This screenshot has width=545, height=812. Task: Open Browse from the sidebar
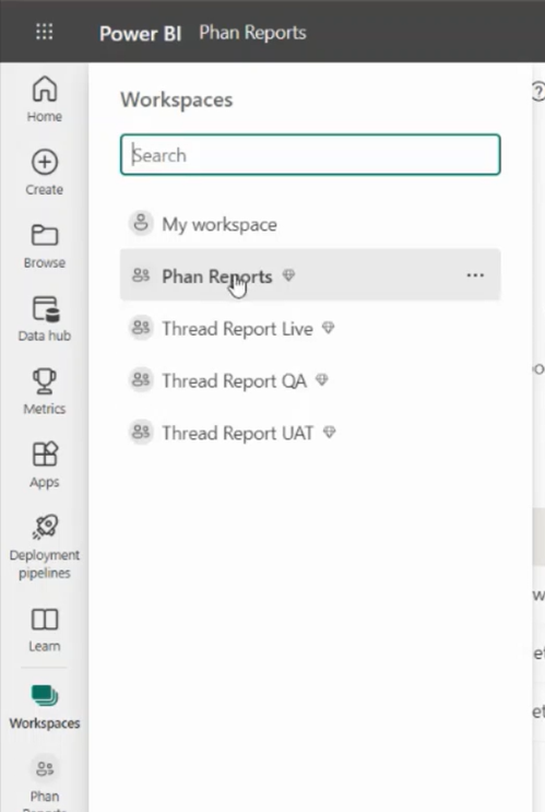[x=45, y=246]
